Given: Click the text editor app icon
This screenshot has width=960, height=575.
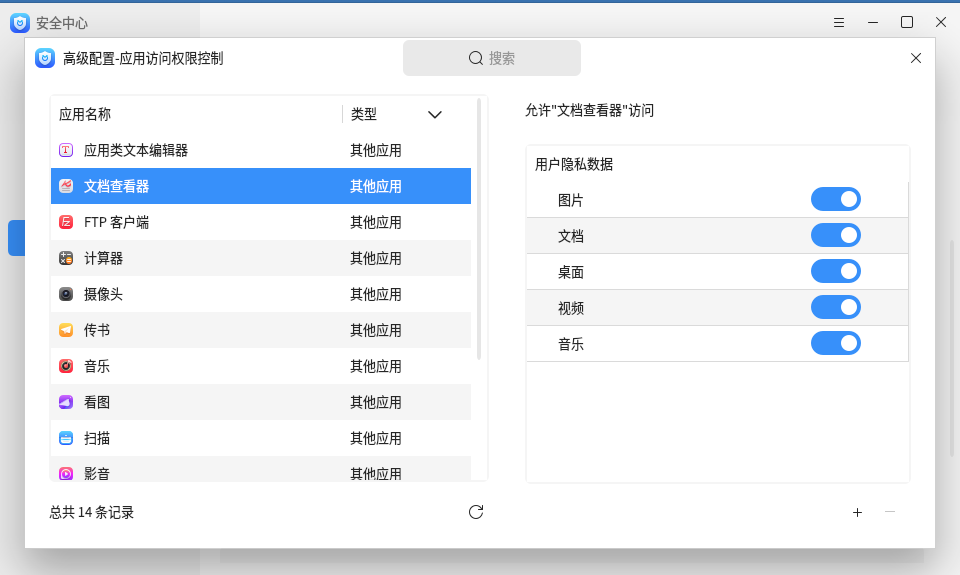Looking at the screenshot, I should click(66, 150).
